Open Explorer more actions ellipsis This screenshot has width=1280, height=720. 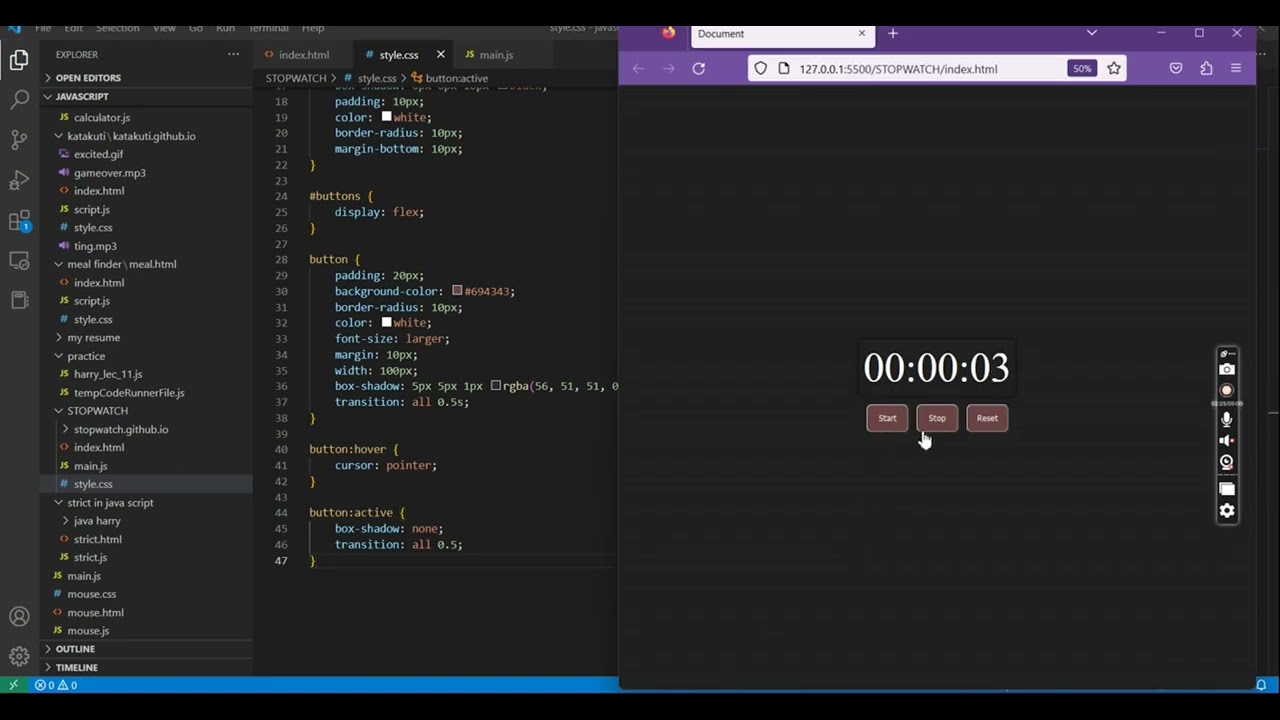click(233, 54)
